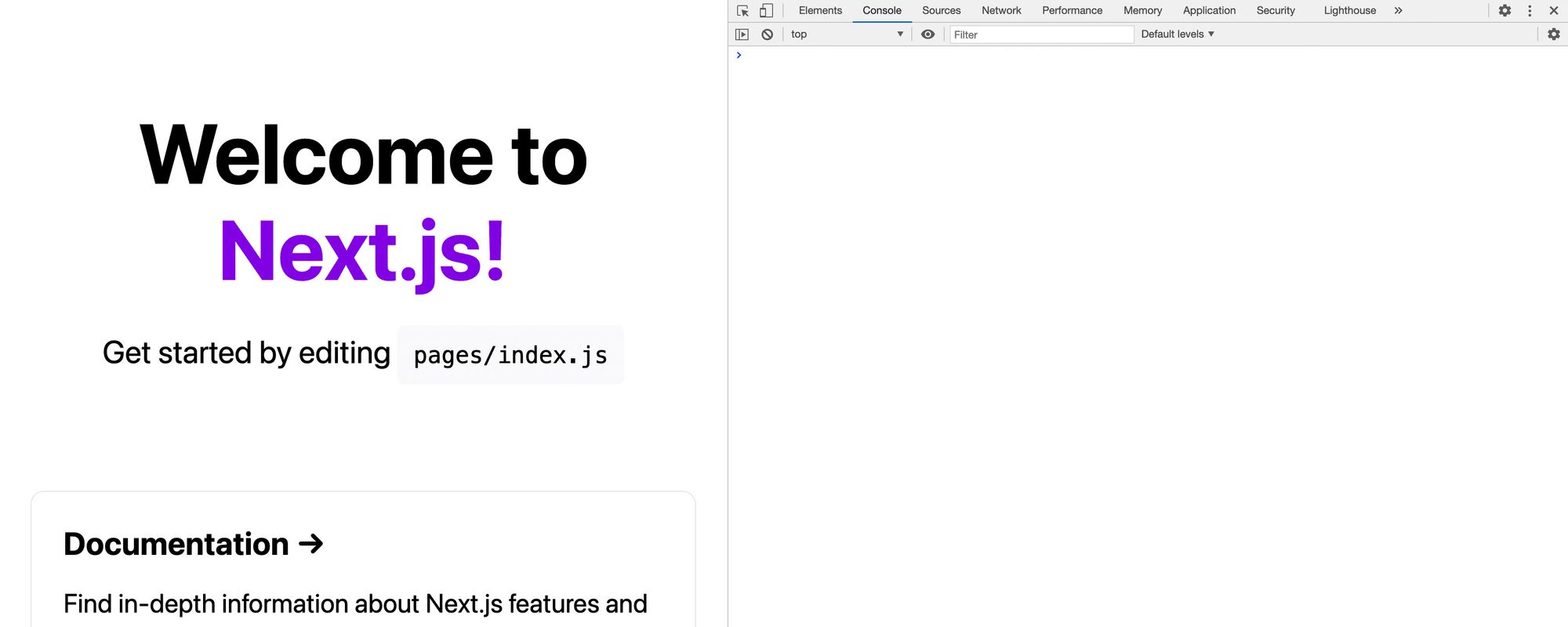Expand the Default levels dropdown
The height and width of the screenshot is (627, 1568).
(x=1178, y=34)
